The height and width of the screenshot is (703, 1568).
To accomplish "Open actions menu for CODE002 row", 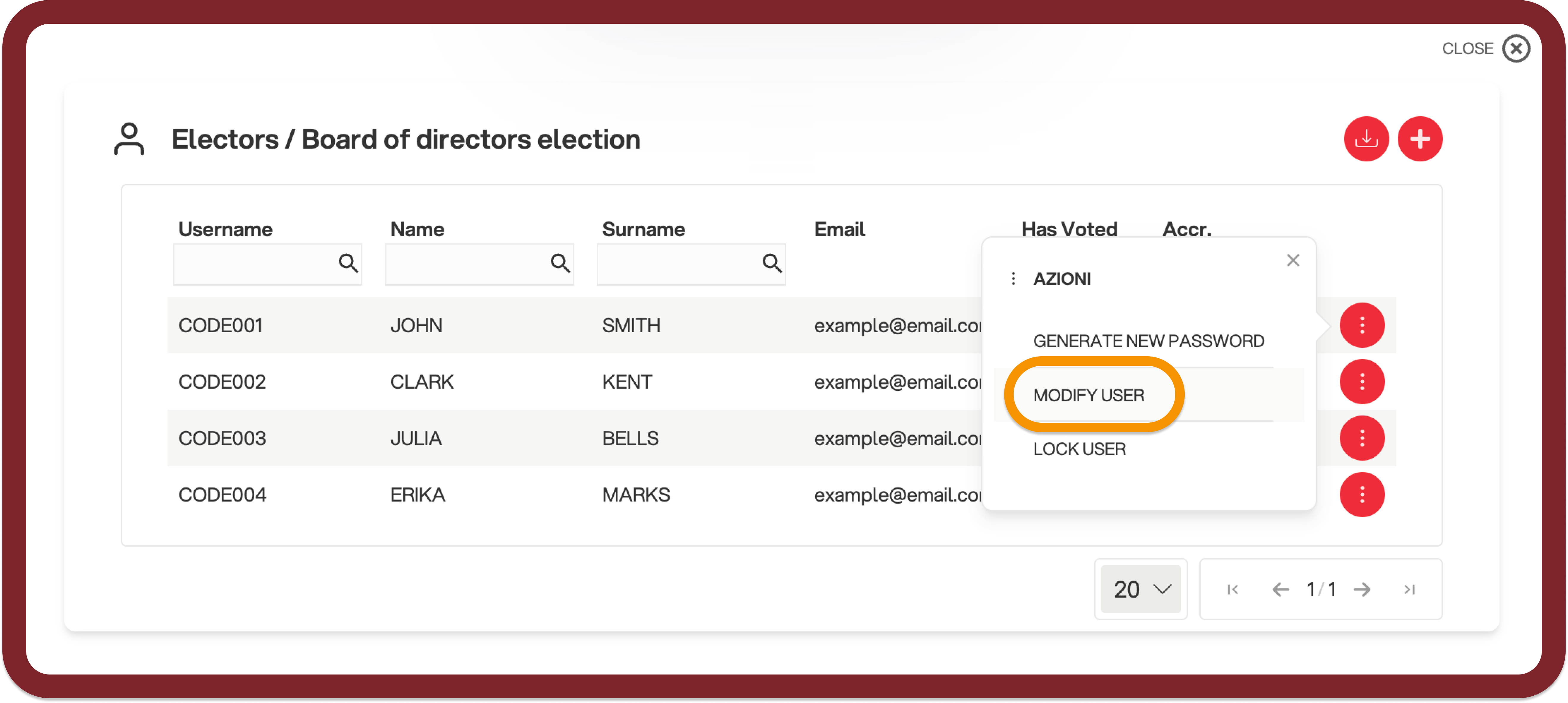I will (x=1362, y=382).
